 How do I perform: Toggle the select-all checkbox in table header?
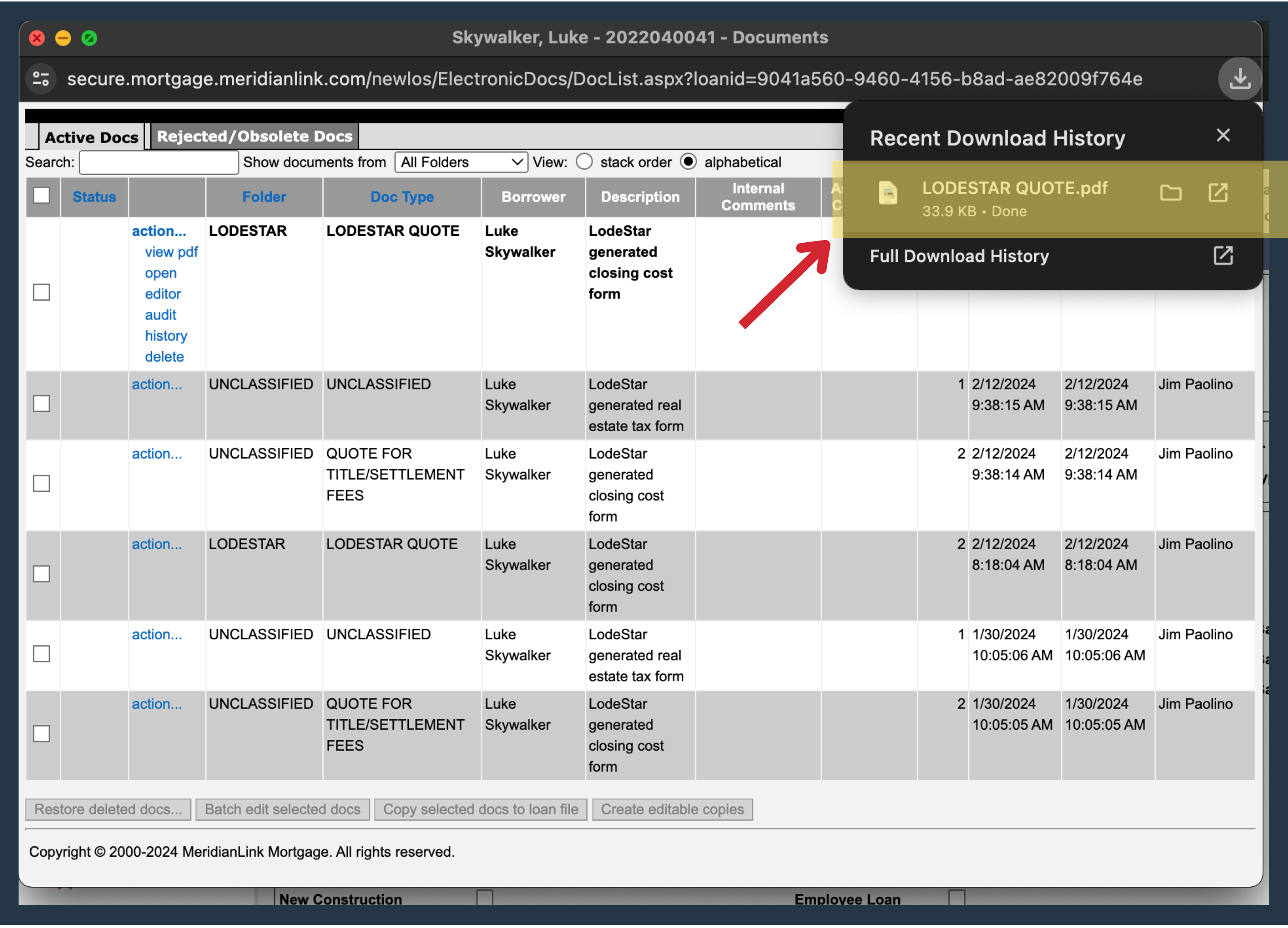coord(42,195)
